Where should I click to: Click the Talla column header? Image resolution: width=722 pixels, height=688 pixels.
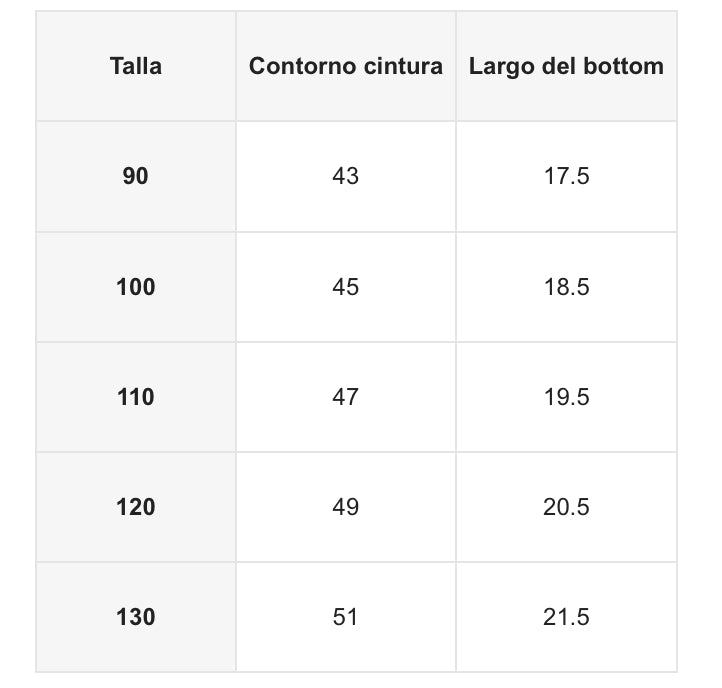[x=136, y=67]
